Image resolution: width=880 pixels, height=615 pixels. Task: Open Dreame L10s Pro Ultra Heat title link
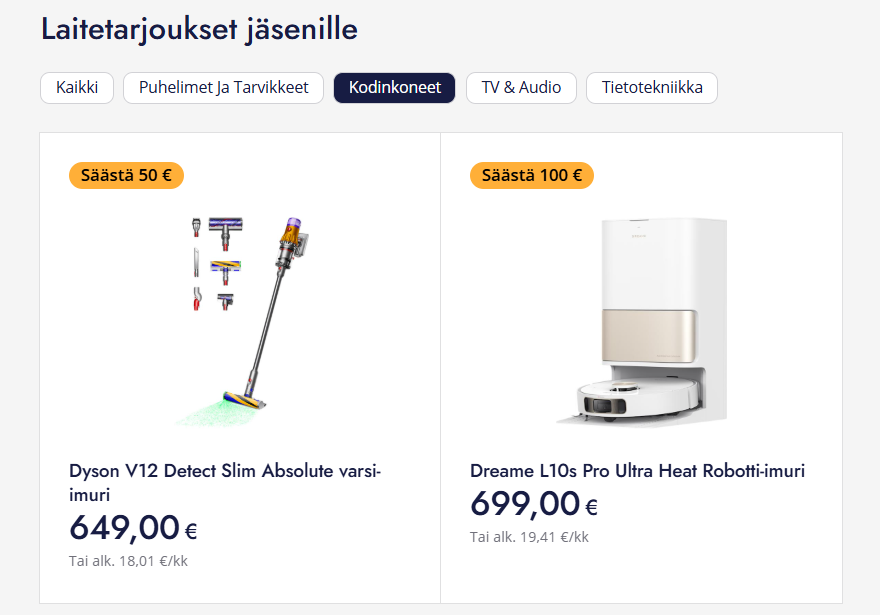[x=638, y=471]
